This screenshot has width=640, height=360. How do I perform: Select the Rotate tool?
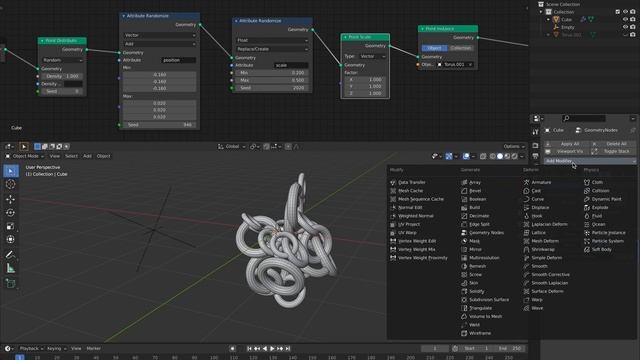(x=11, y=212)
